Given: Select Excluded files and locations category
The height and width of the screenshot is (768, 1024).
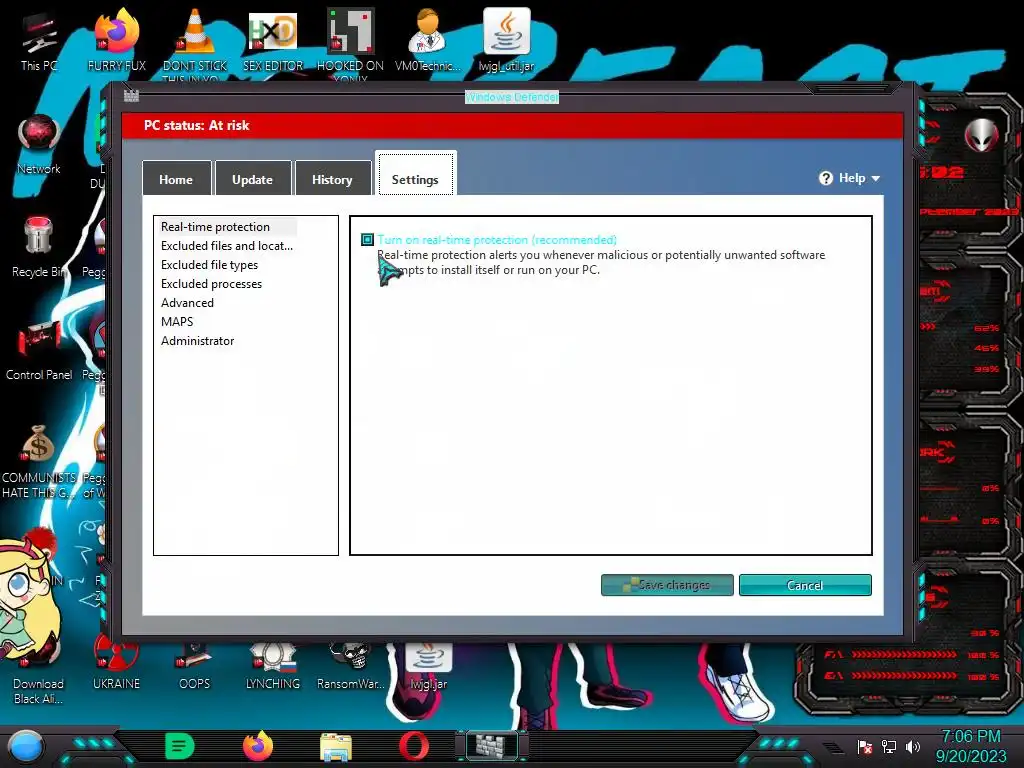Looking at the screenshot, I should click(x=226, y=246).
